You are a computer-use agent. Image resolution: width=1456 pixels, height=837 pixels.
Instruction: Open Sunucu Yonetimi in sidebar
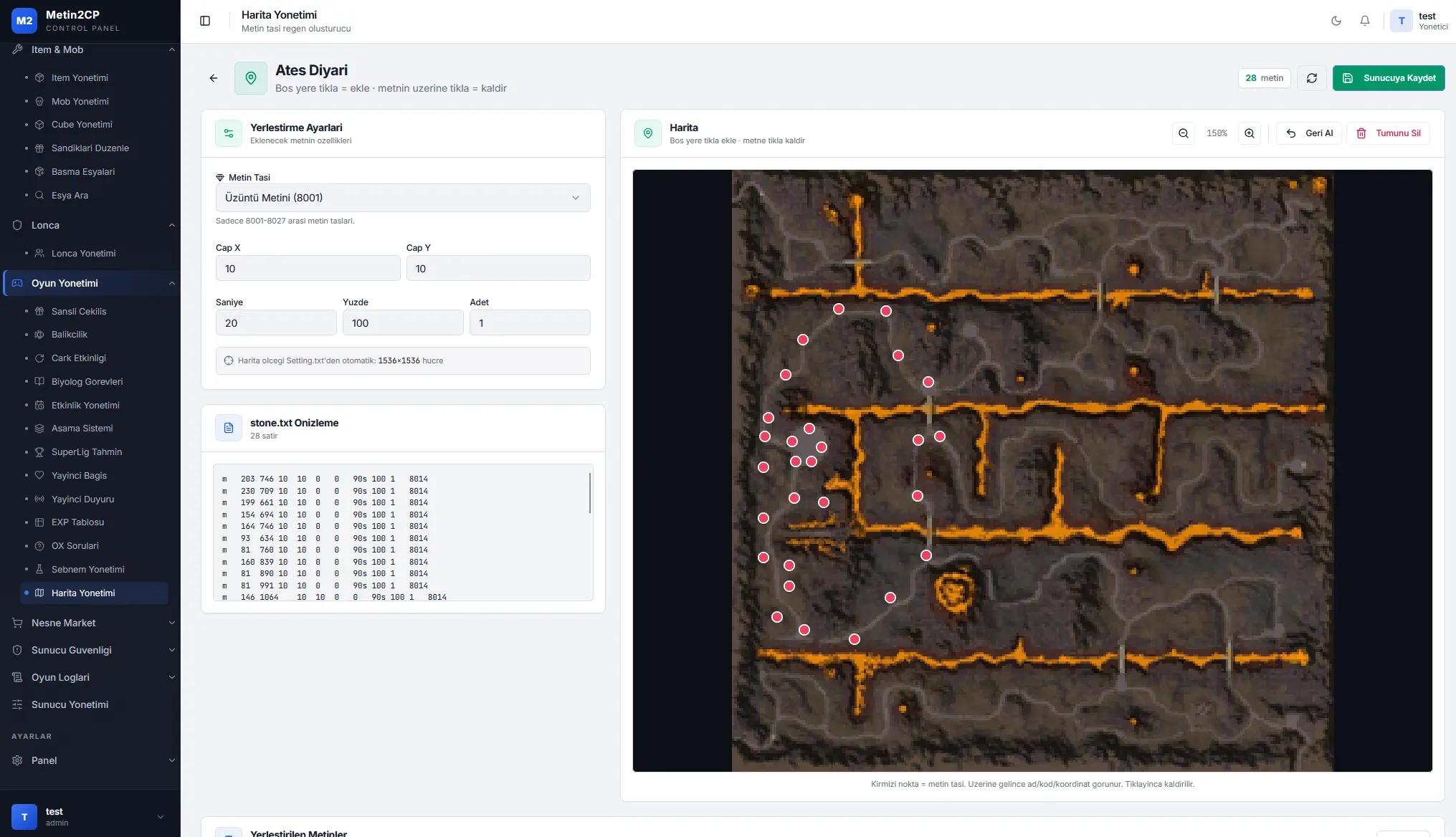click(90, 704)
